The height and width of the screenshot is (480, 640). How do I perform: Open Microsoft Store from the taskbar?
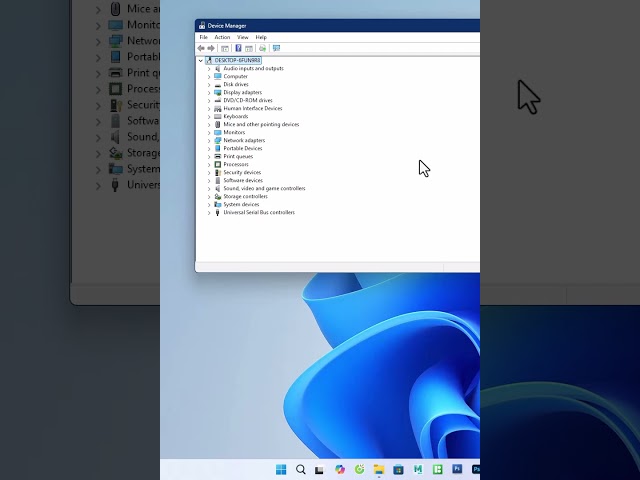[398, 469]
